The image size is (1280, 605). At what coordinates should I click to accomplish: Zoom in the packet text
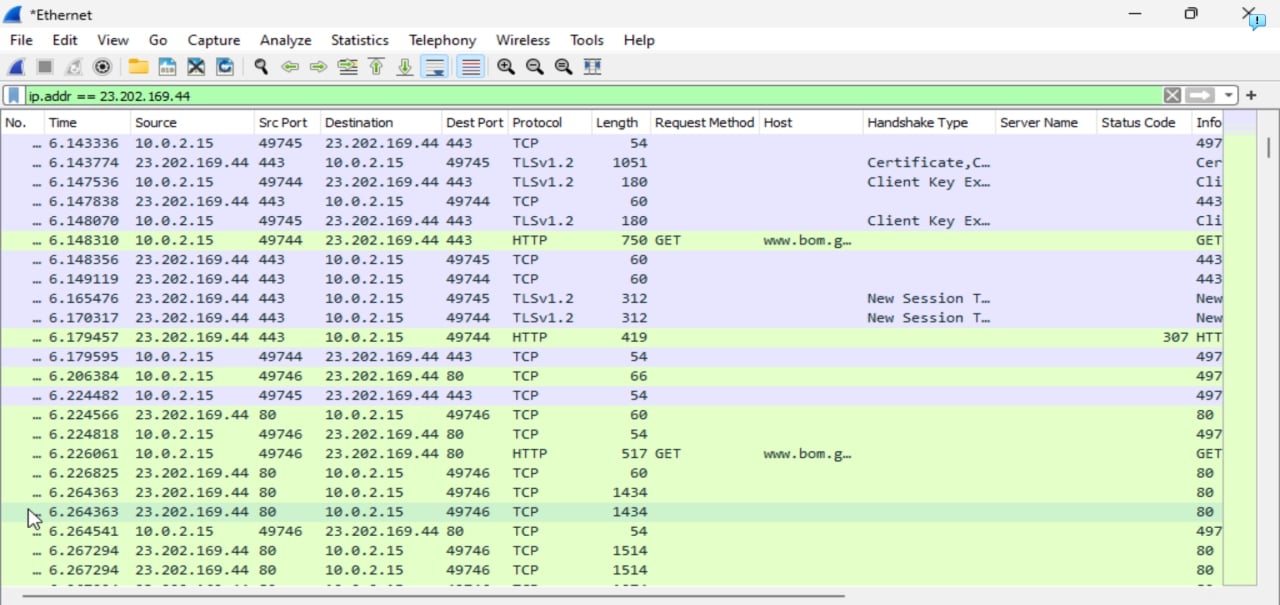pos(506,67)
